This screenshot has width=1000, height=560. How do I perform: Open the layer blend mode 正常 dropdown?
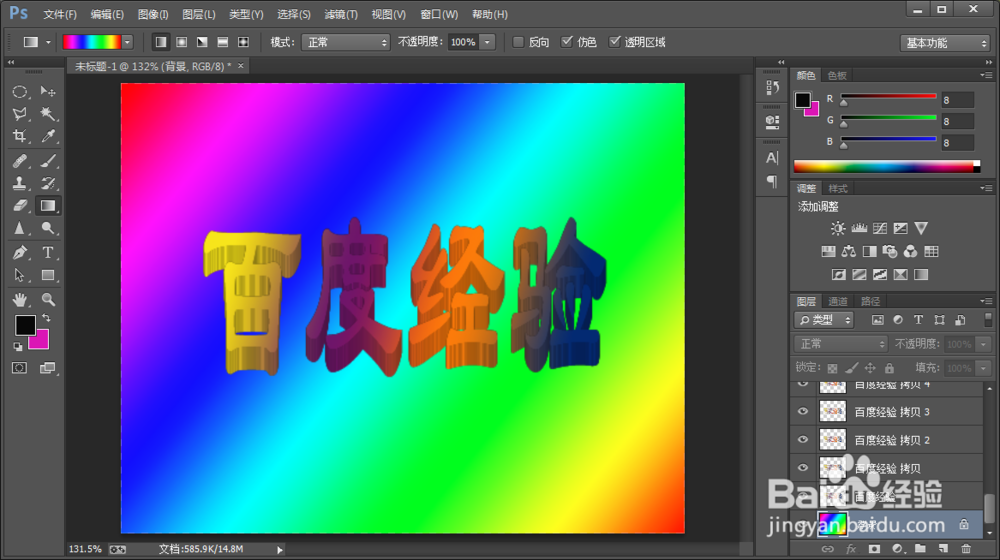(x=841, y=344)
